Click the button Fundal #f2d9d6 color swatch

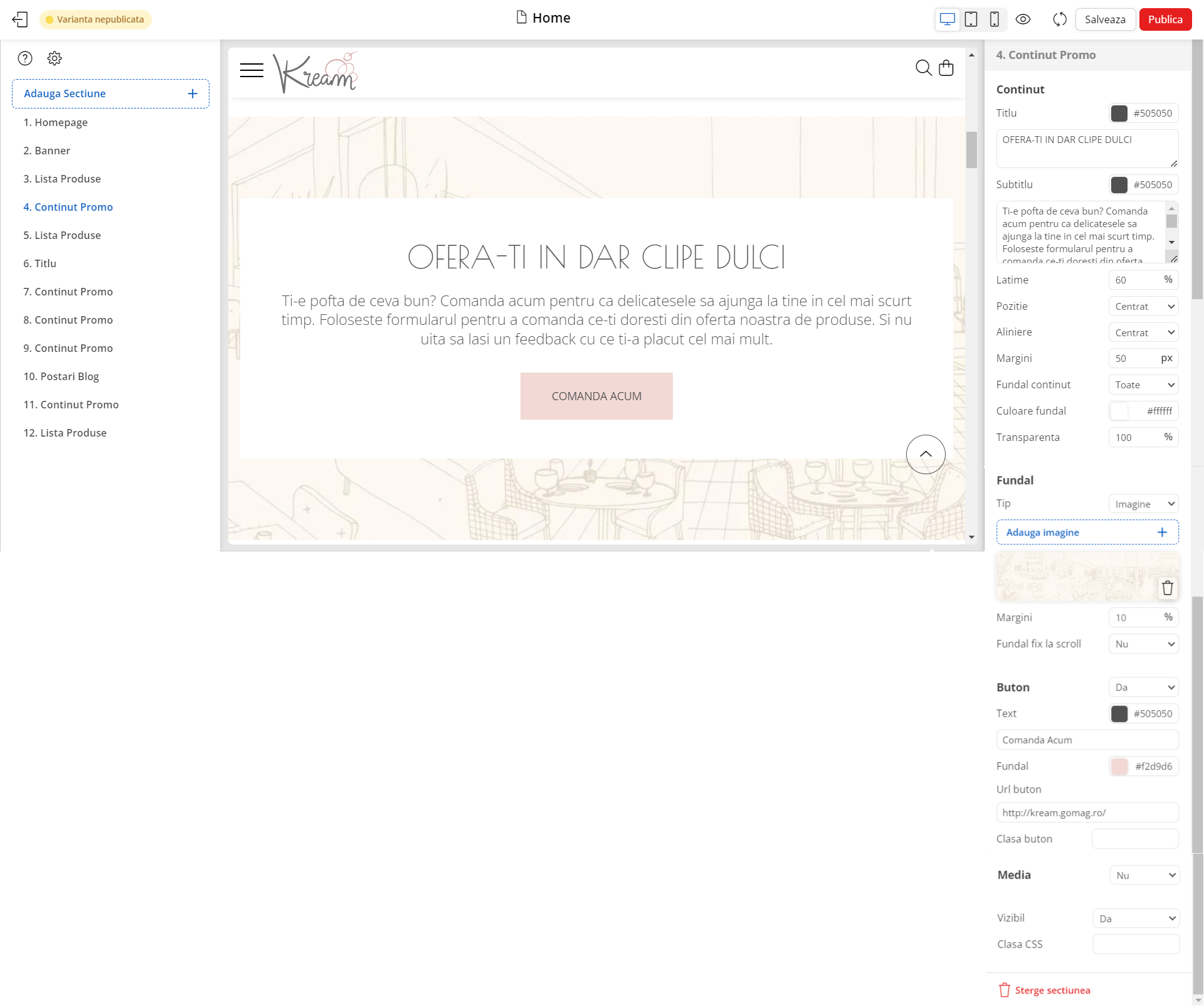[x=1119, y=766]
